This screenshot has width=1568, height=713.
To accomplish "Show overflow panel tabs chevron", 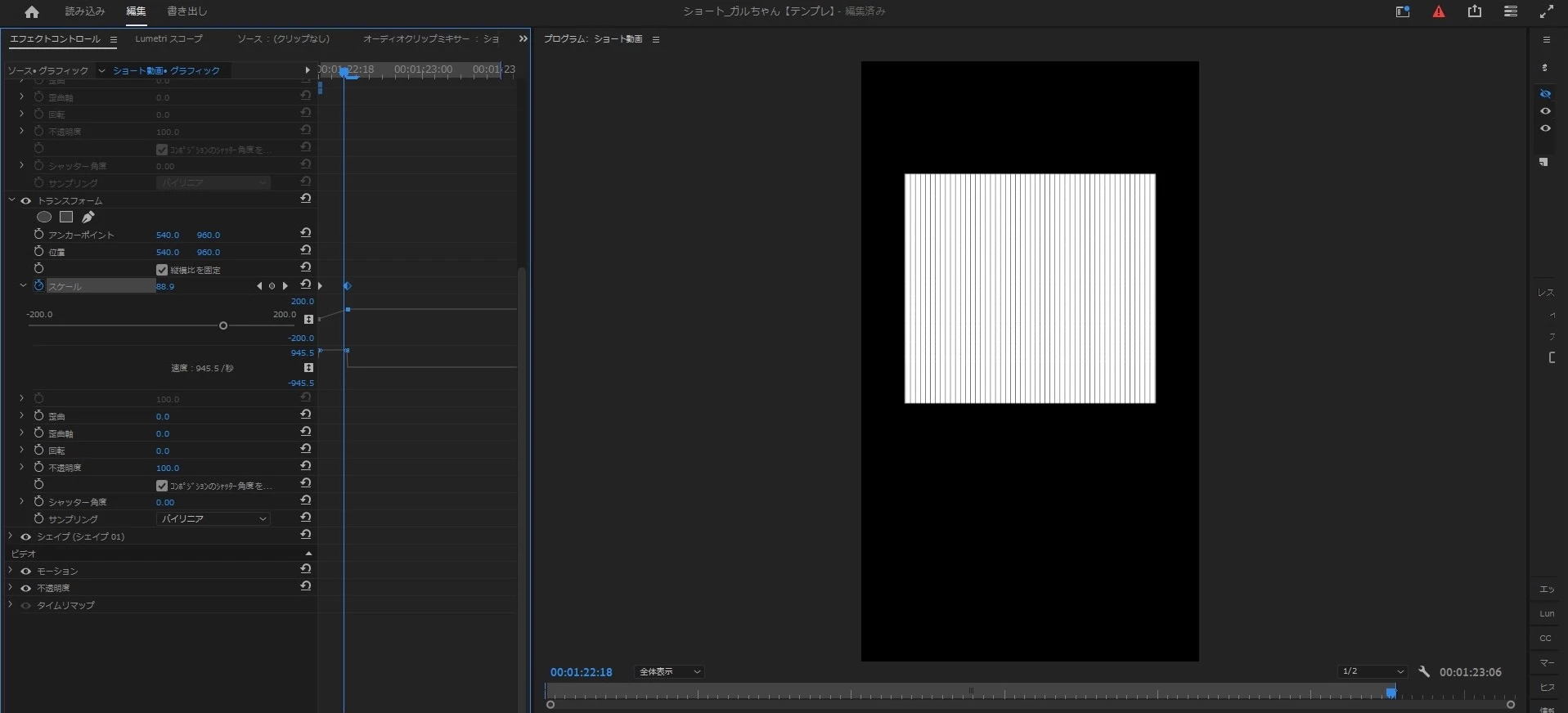I will point(523,38).
